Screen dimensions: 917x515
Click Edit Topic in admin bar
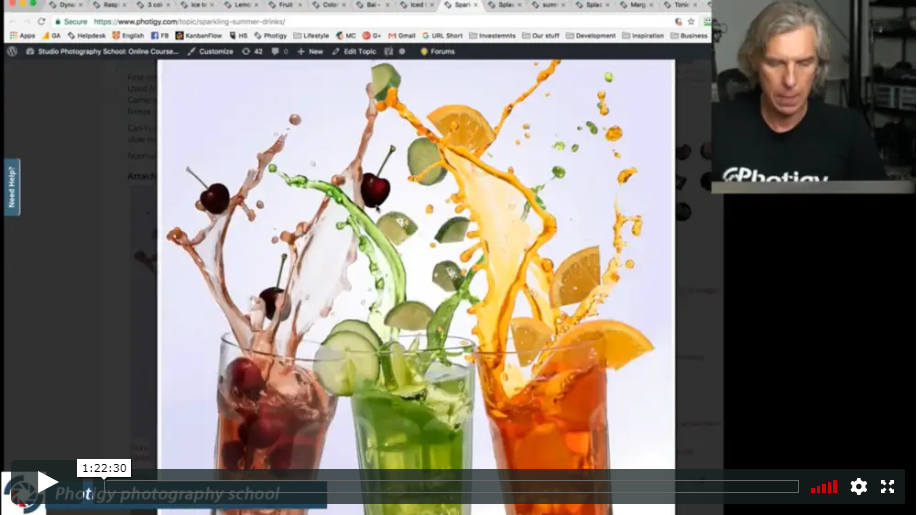(x=354, y=51)
